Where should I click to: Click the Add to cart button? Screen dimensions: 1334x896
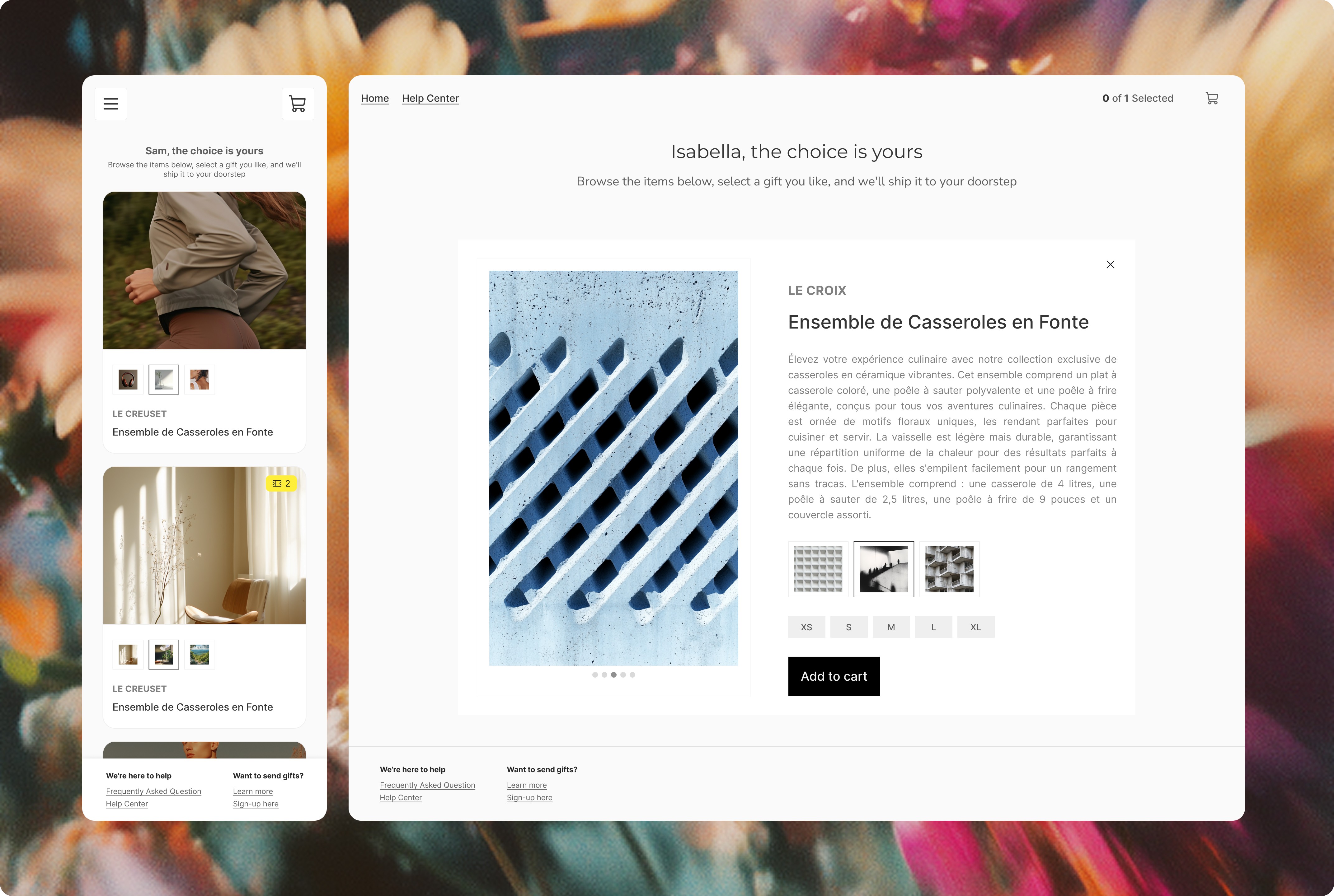[x=834, y=677]
